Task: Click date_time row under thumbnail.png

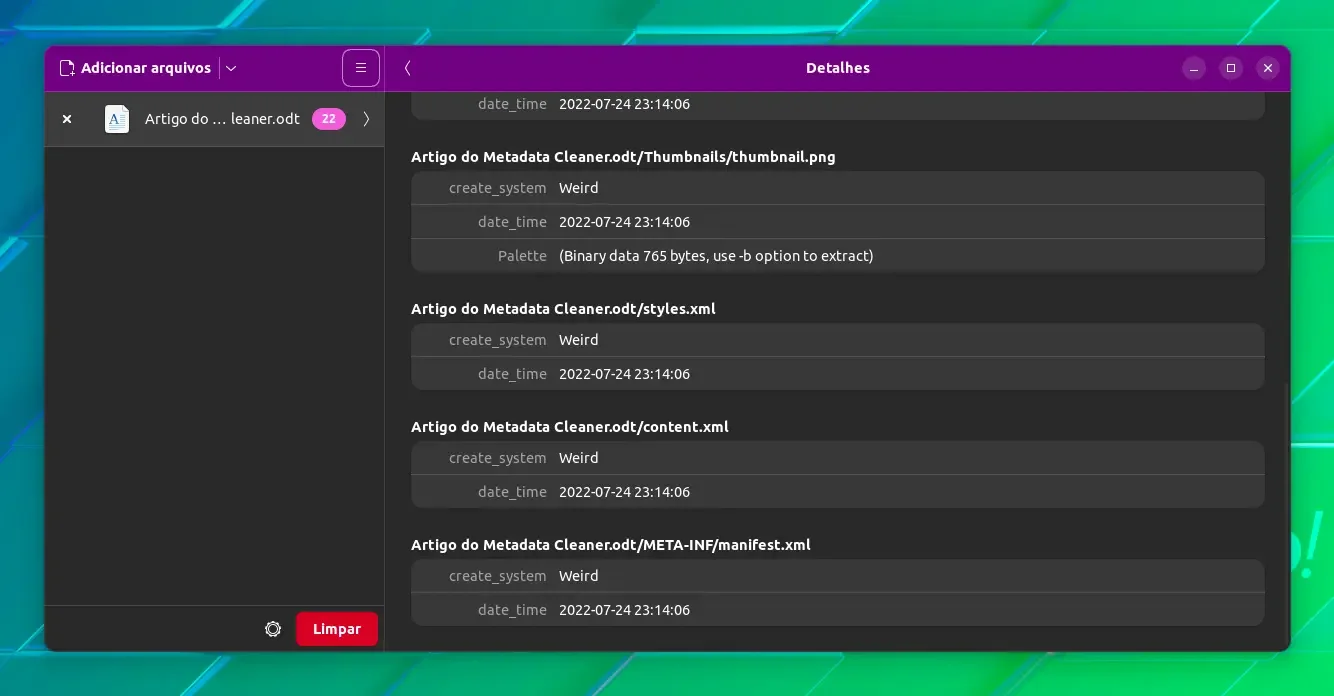Action: point(838,222)
